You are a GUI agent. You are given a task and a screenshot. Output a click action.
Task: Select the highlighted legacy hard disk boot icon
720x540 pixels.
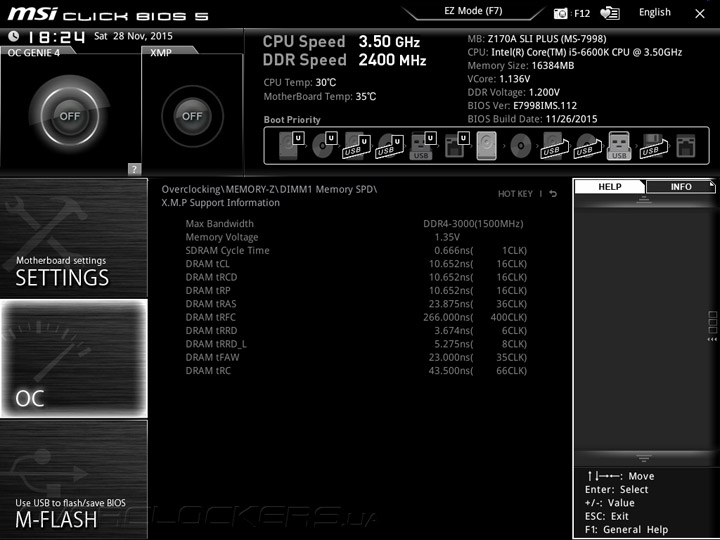(x=487, y=146)
